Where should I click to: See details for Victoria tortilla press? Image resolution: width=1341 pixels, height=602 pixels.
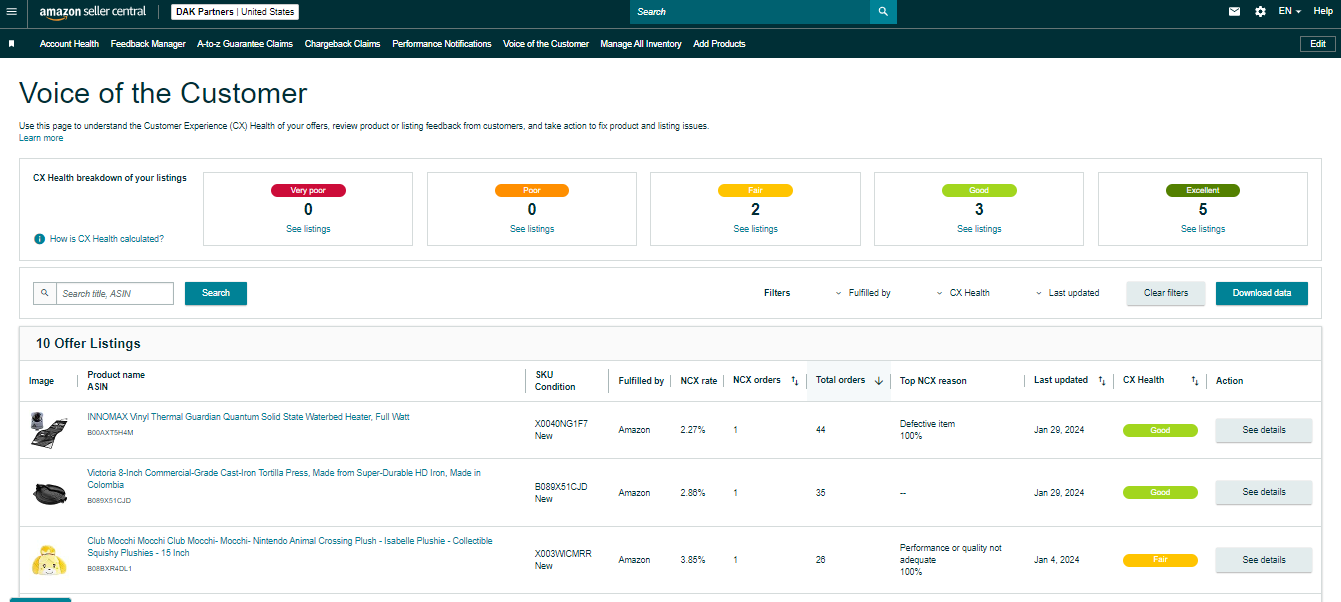click(x=1264, y=492)
